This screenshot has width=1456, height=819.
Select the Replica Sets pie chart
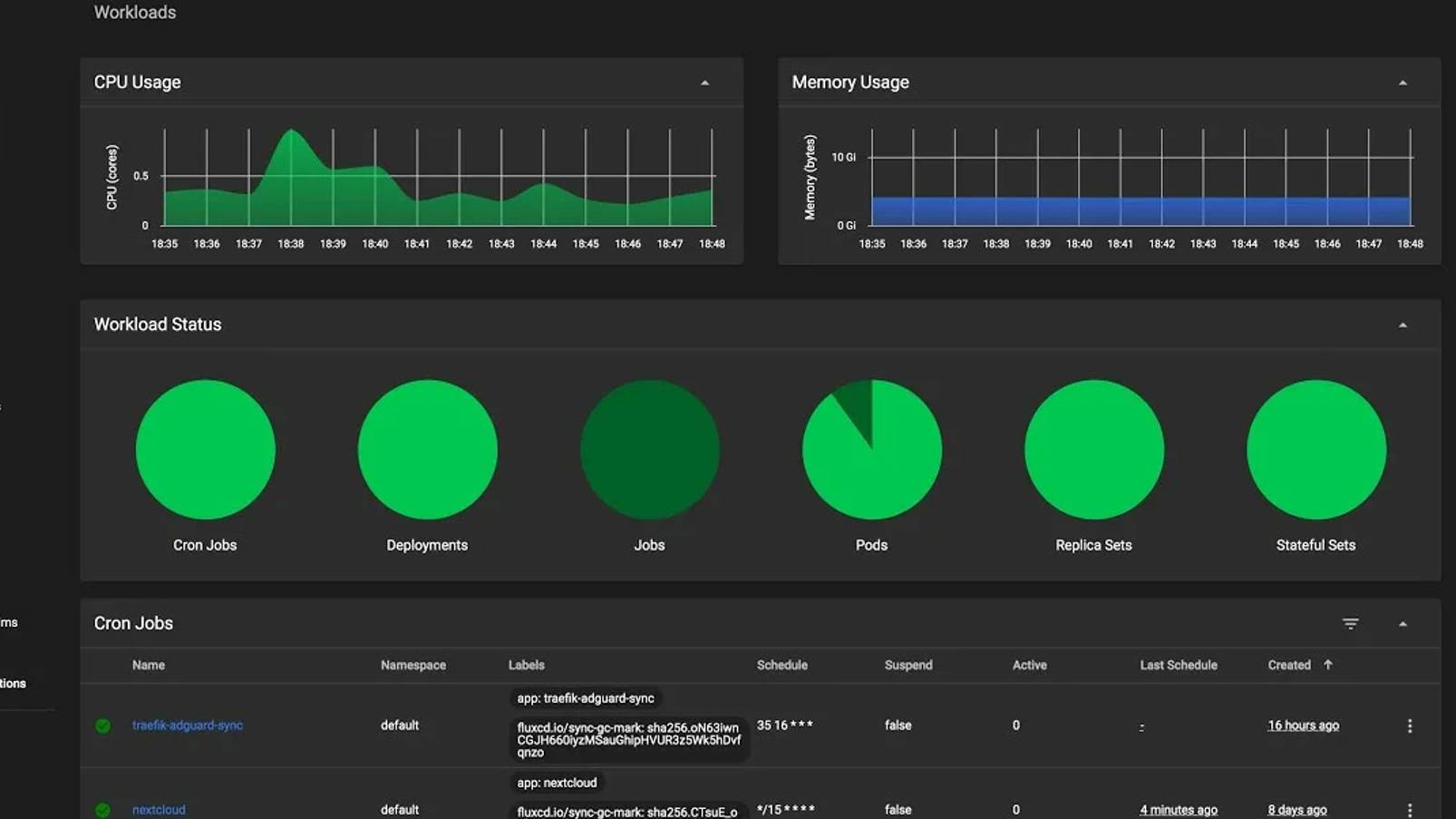coord(1093,449)
